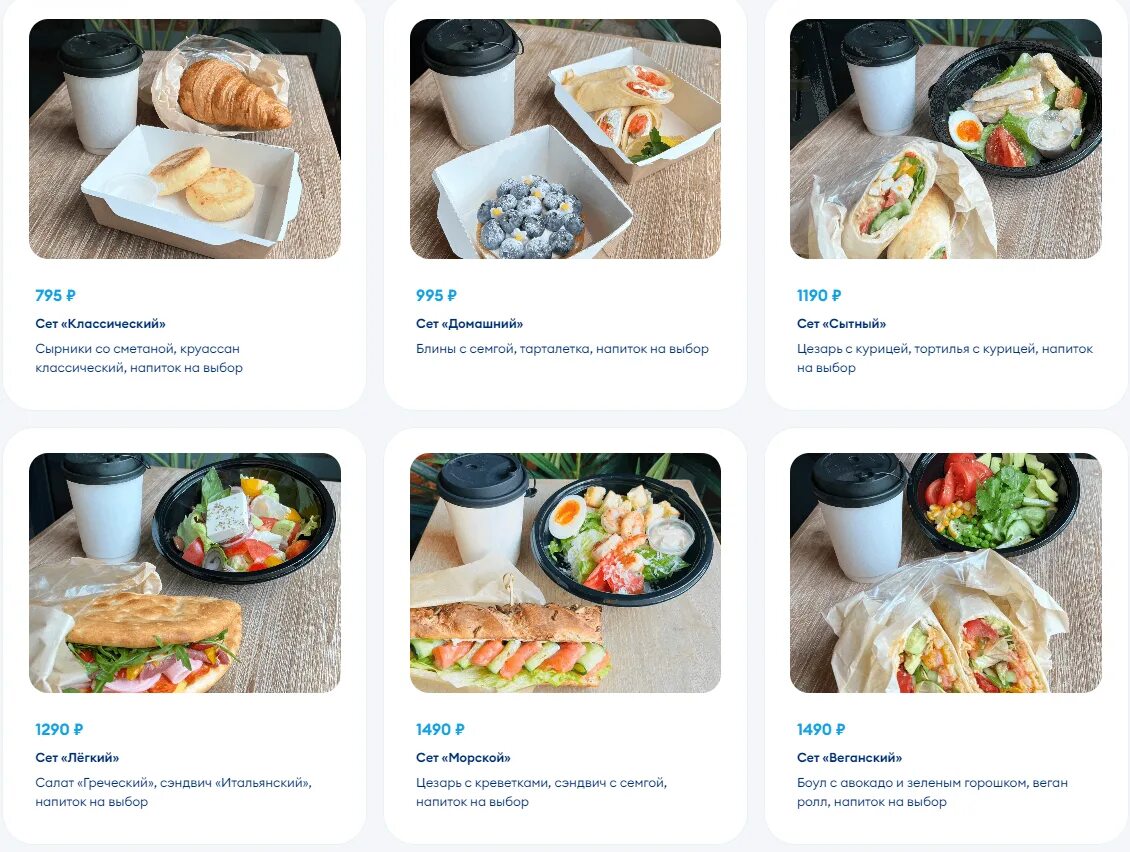Select the 995 ₽ price label
This screenshot has height=852, width=1130.
[x=436, y=296]
